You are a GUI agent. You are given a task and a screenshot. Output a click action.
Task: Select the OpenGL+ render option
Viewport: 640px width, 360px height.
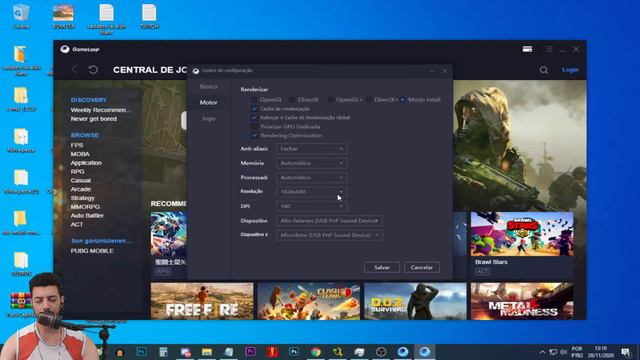click(x=331, y=100)
